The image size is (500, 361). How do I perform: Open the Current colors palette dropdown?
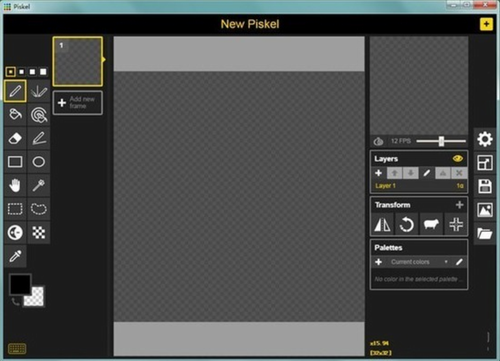point(419,262)
